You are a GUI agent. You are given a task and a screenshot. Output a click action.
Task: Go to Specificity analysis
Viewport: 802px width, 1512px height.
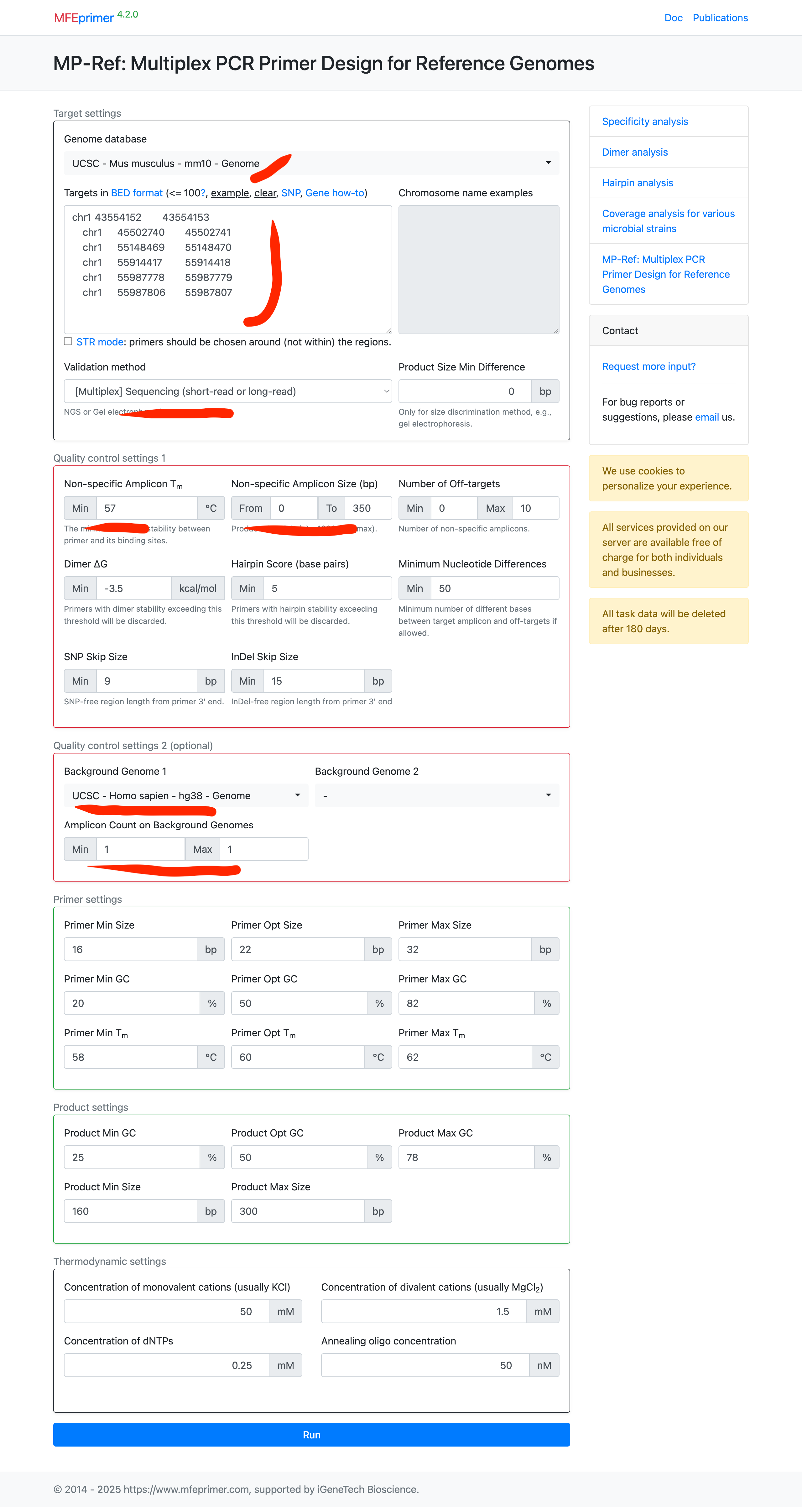tap(645, 122)
